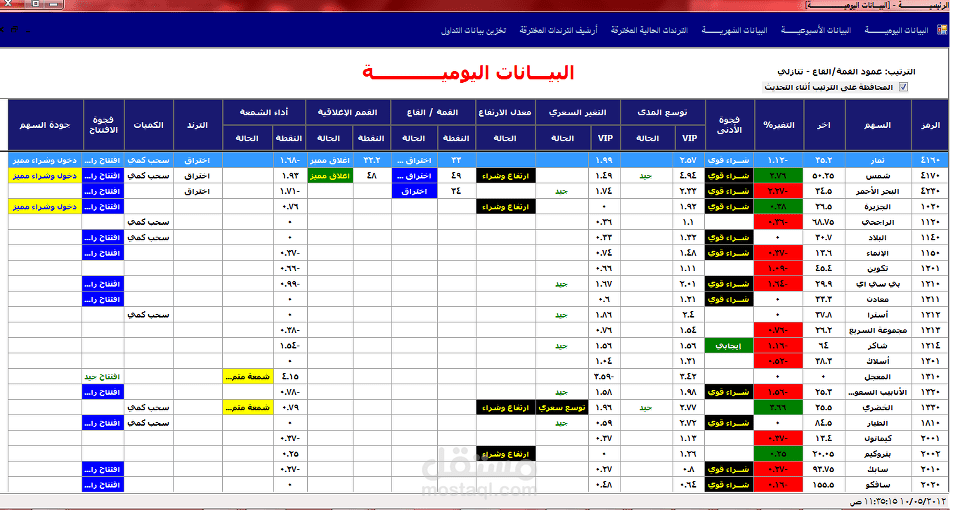Select the stock name 'كيمانول'
Viewport: 960px width, 510px height.
point(877,438)
